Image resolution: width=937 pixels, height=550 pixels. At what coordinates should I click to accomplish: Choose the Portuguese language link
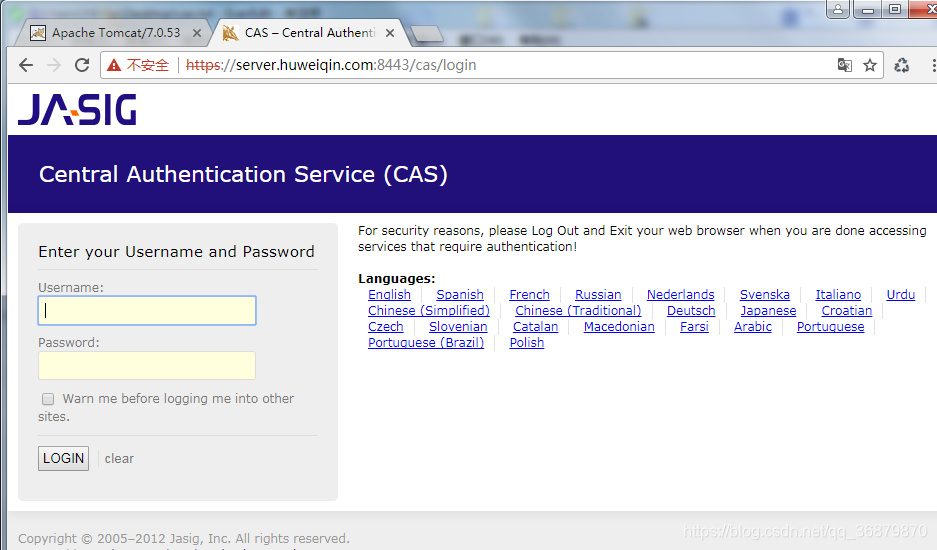tap(831, 327)
